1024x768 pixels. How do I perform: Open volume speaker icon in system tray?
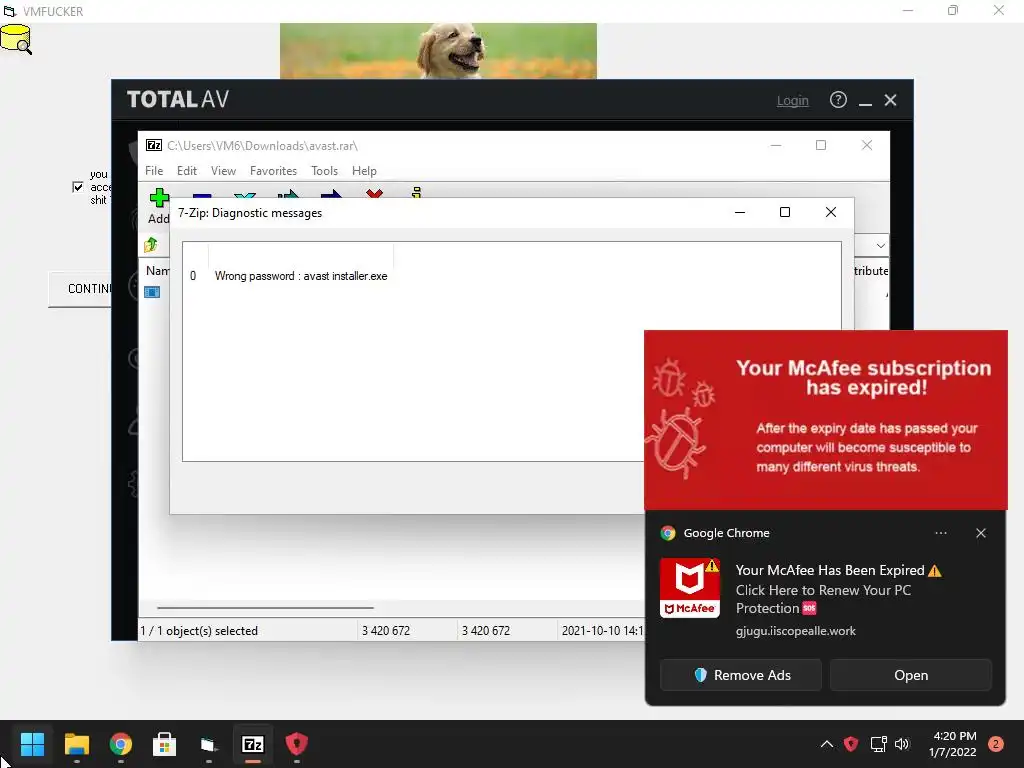[902, 744]
